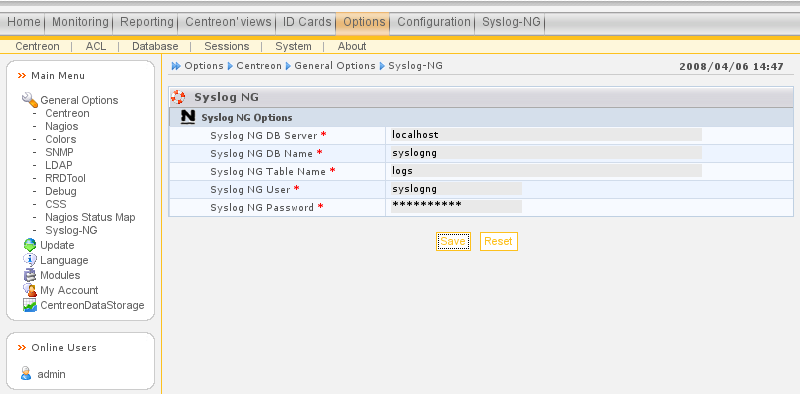This screenshot has height=394, width=800.
Task: Click the info bubble icon beside Language
Action: (x=30, y=260)
